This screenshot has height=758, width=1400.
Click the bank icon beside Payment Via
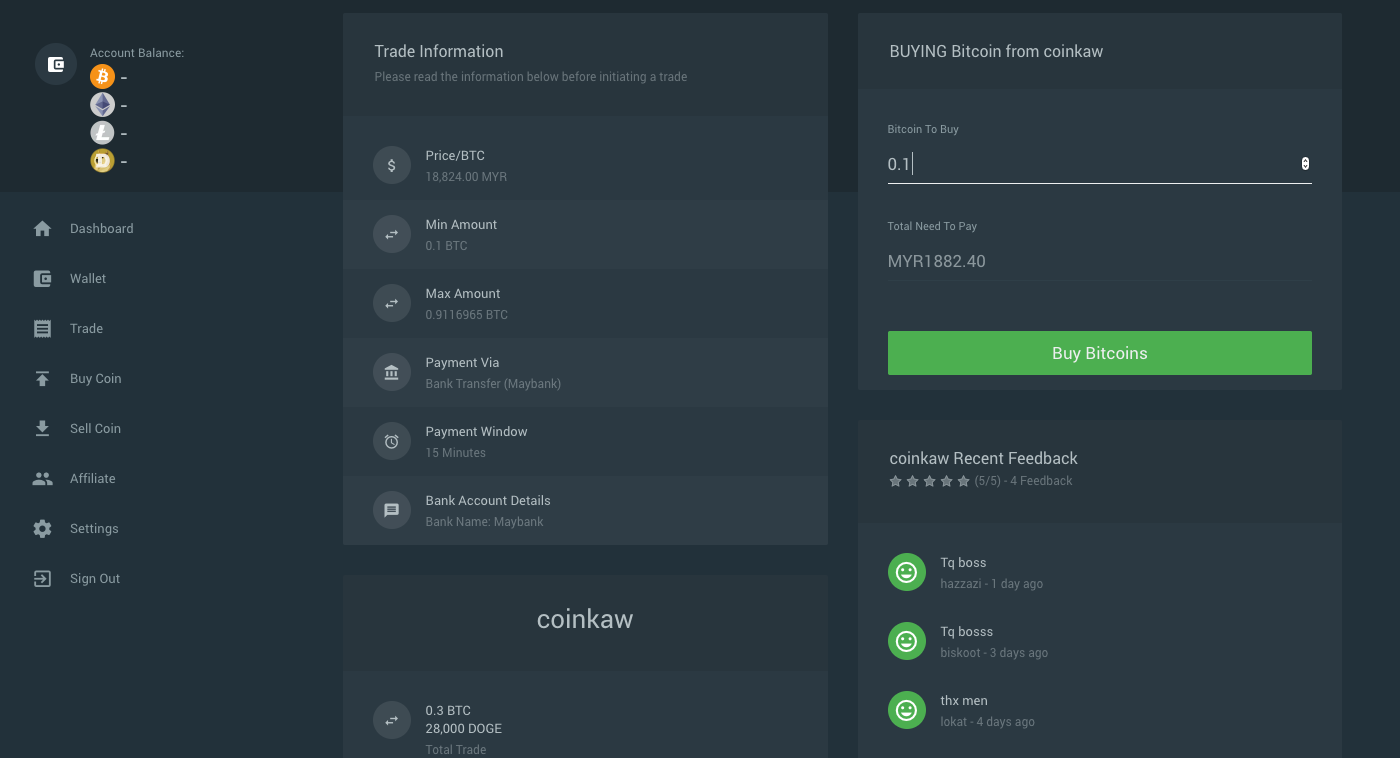click(392, 372)
